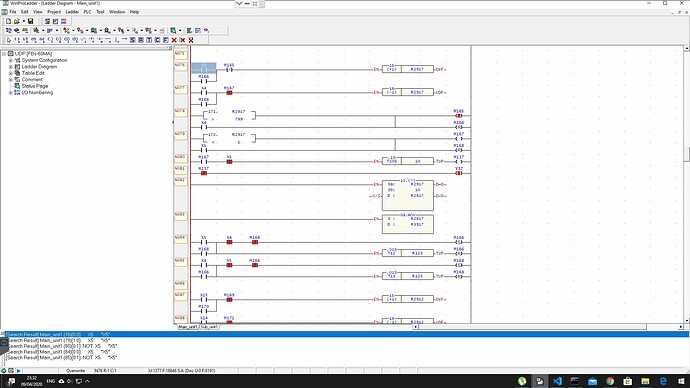Image resolution: width=690 pixels, height=388 pixels.
Task: Open Microsoft Store from the taskbar
Action: pos(628,381)
